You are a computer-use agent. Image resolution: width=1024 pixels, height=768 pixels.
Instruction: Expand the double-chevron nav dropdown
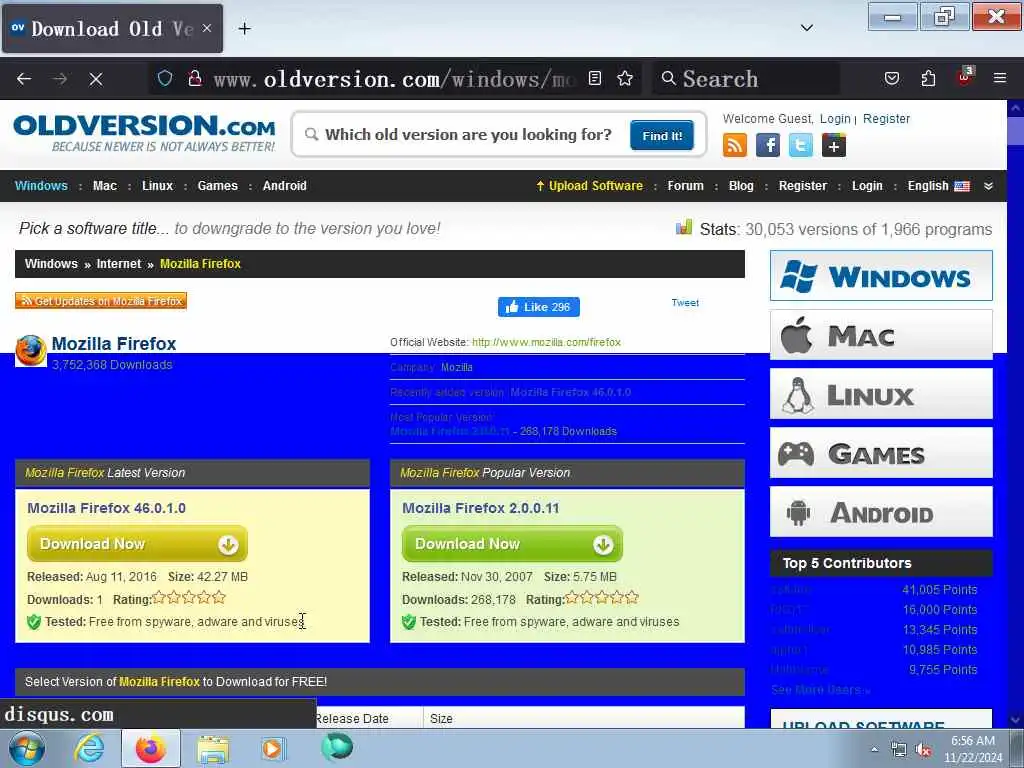point(988,186)
